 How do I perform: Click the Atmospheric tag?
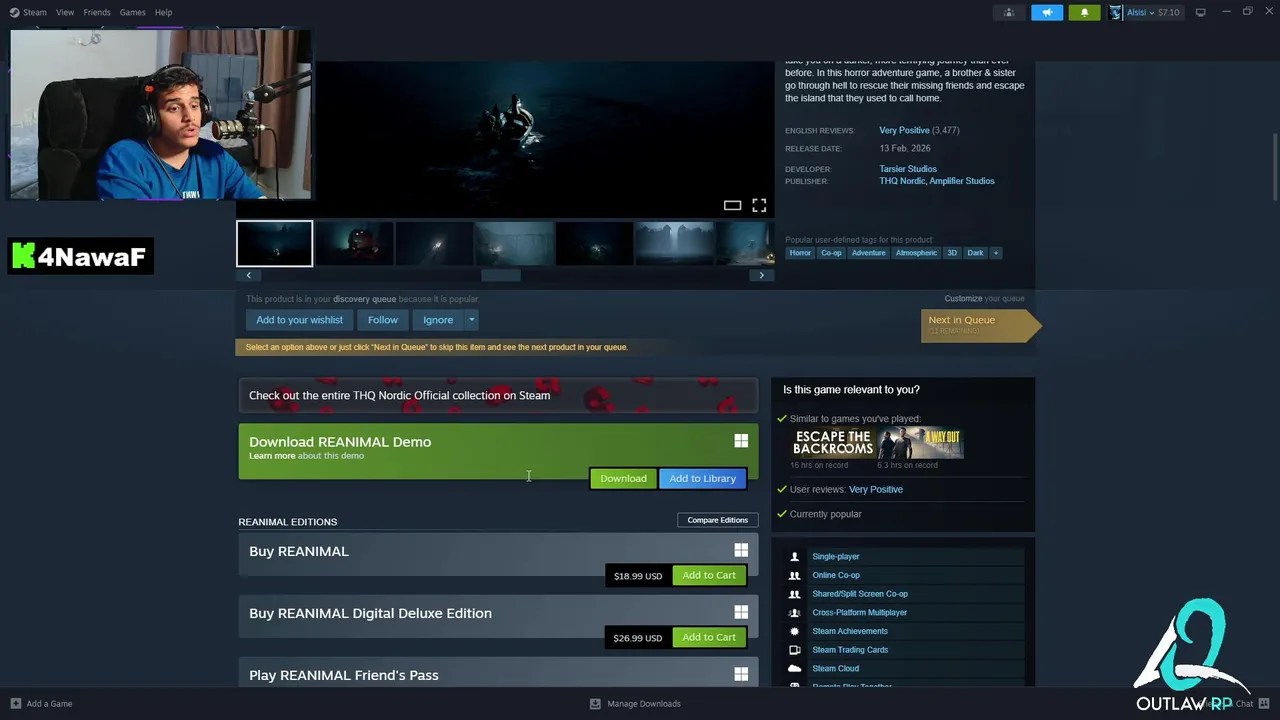click(916, 253)
